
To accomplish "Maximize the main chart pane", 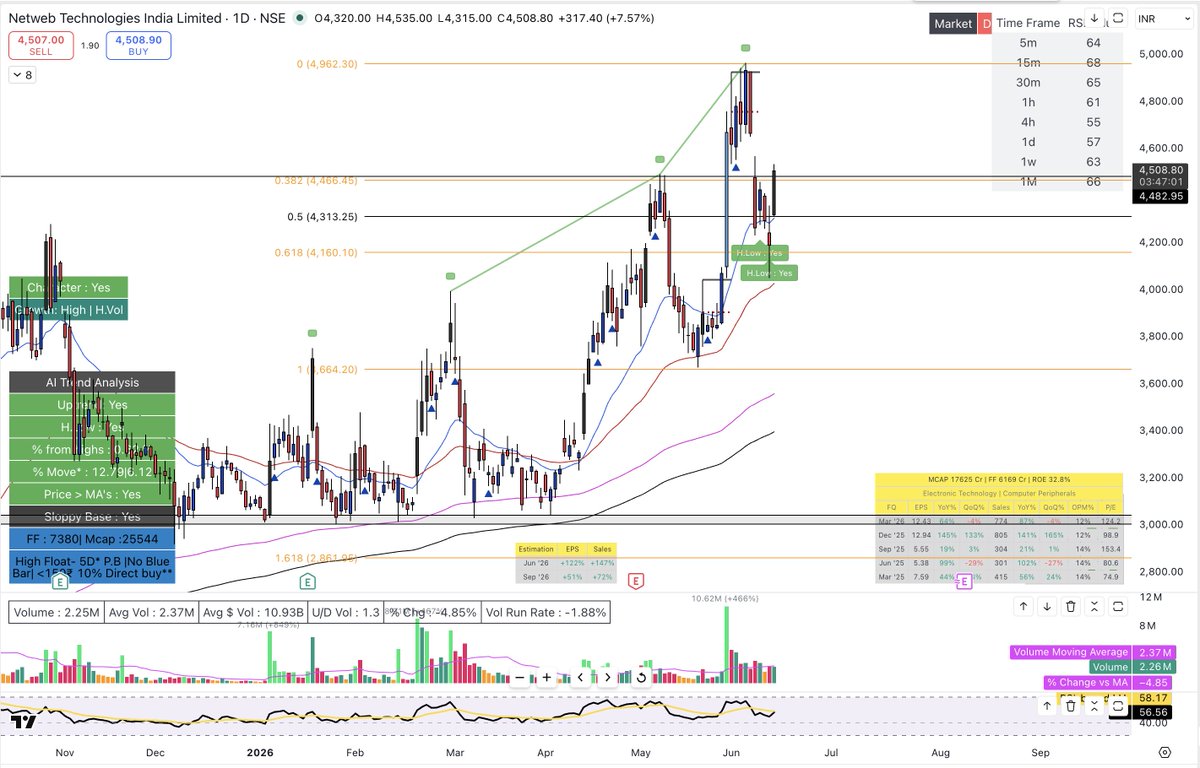I will 1118,18.
